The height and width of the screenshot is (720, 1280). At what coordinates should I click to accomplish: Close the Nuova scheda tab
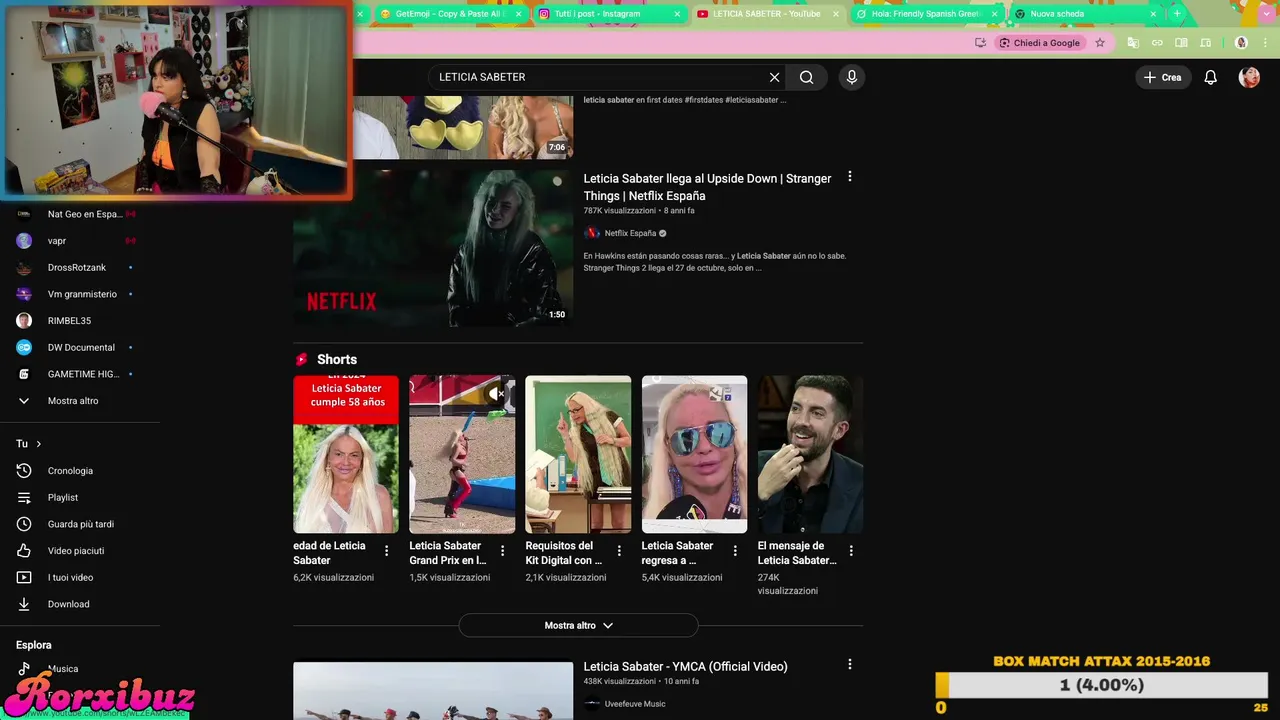[x=1153, y=14]
